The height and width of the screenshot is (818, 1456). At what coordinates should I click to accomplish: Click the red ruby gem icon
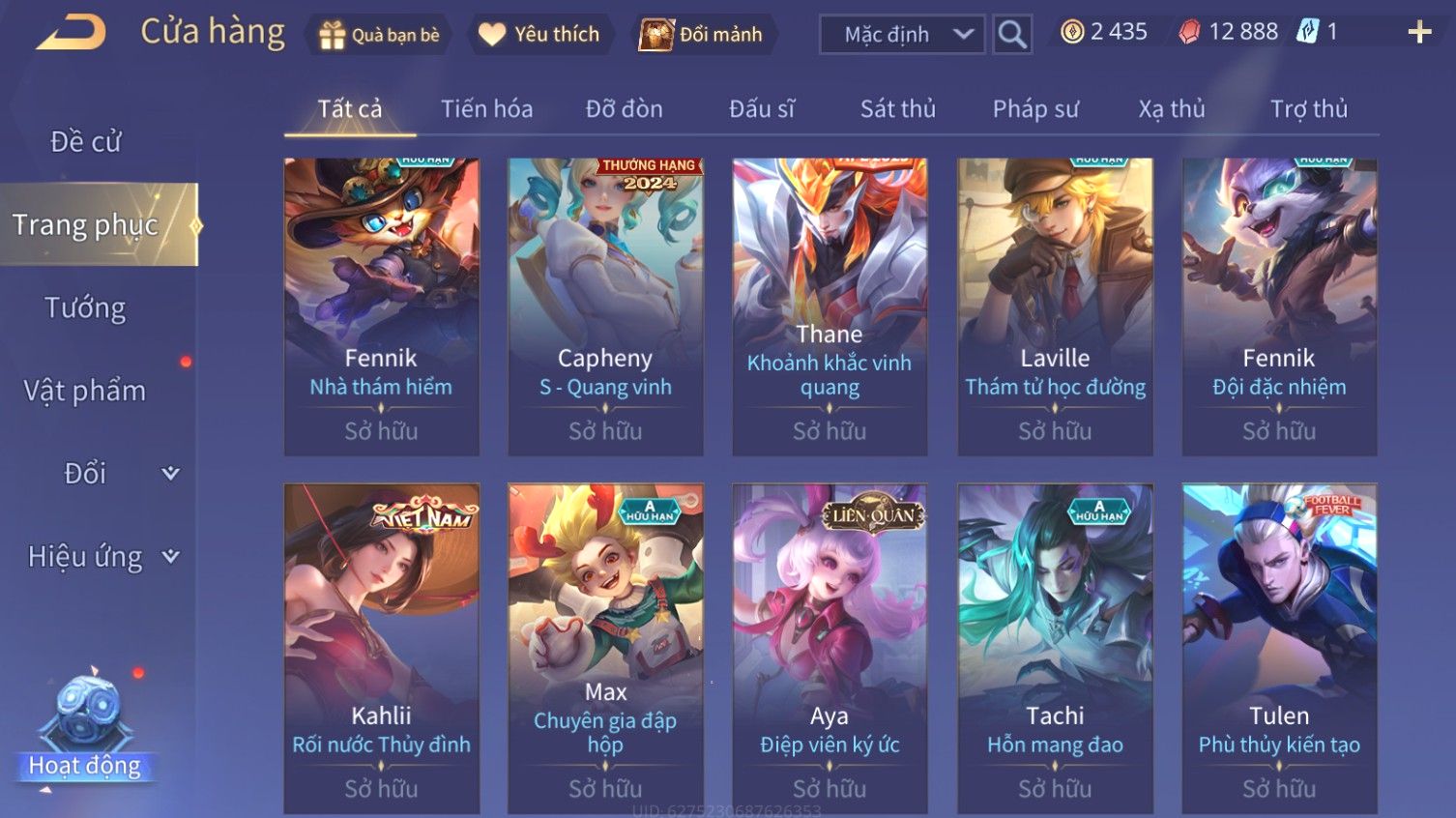tap(1190, 32)
